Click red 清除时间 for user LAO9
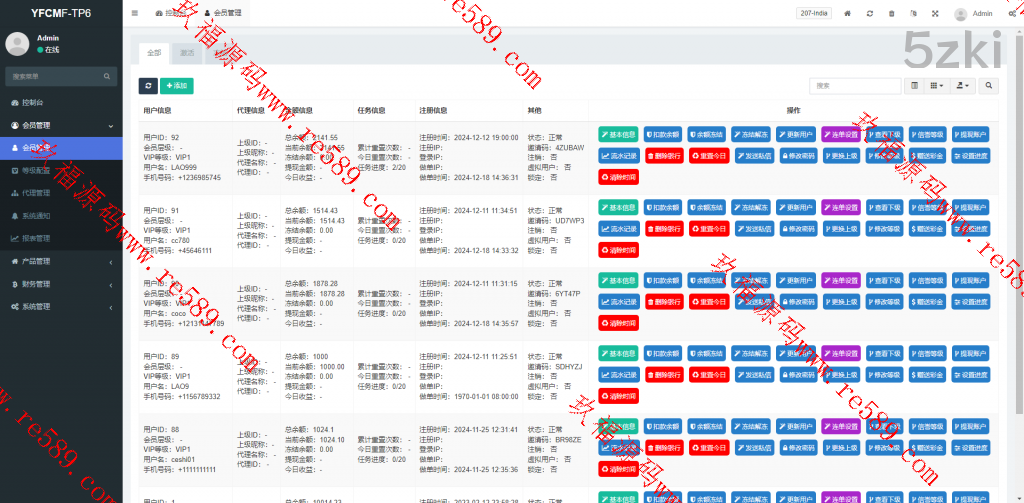 click(x=618, y=397)
